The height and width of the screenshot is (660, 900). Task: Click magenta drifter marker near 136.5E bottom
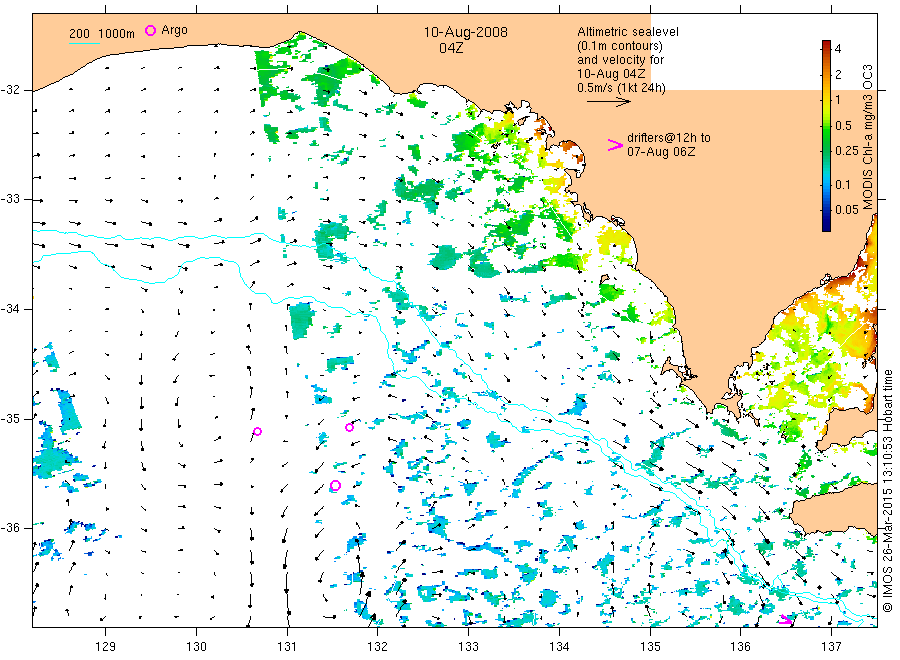786,620
